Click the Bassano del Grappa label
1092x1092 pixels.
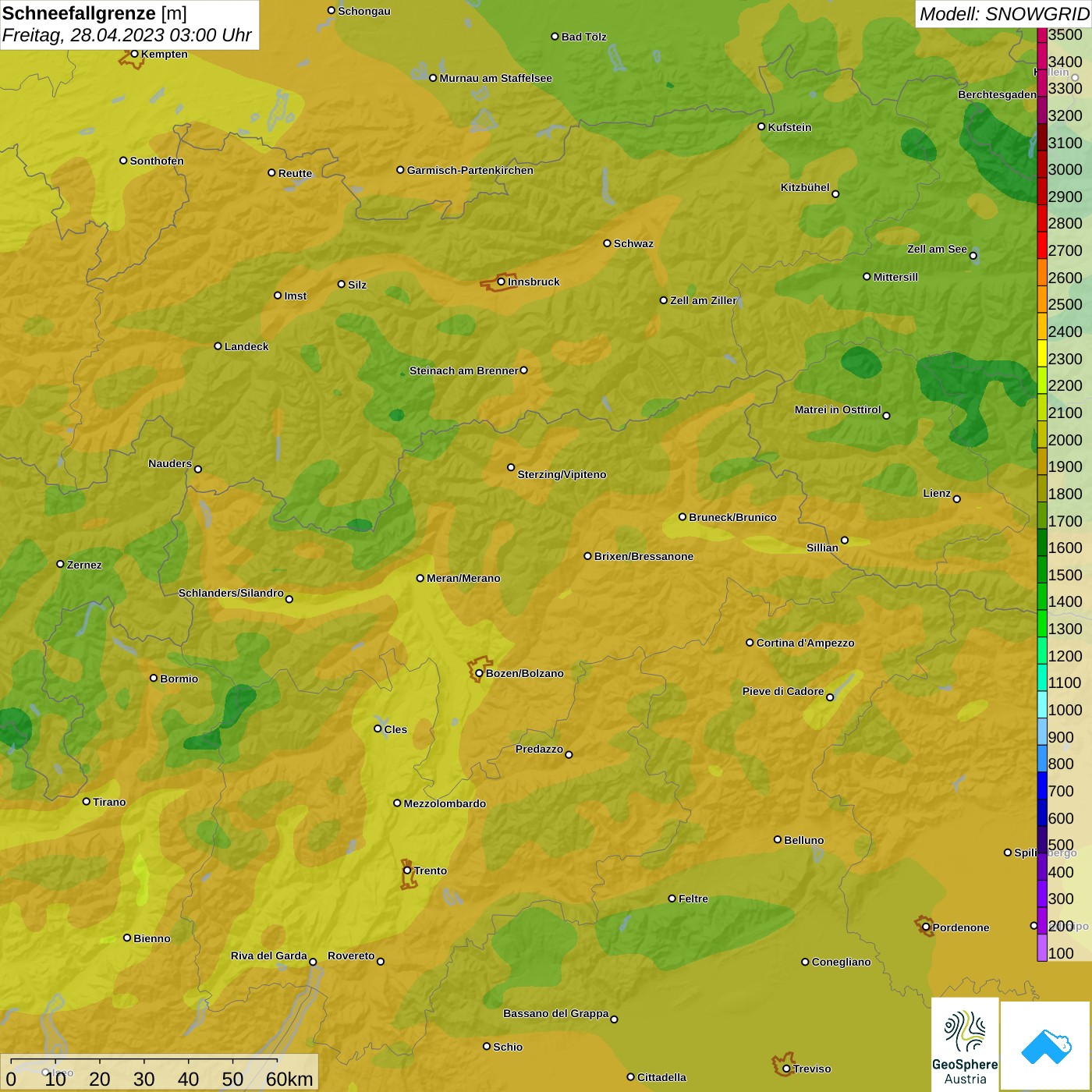click(x=556, y=1013)
